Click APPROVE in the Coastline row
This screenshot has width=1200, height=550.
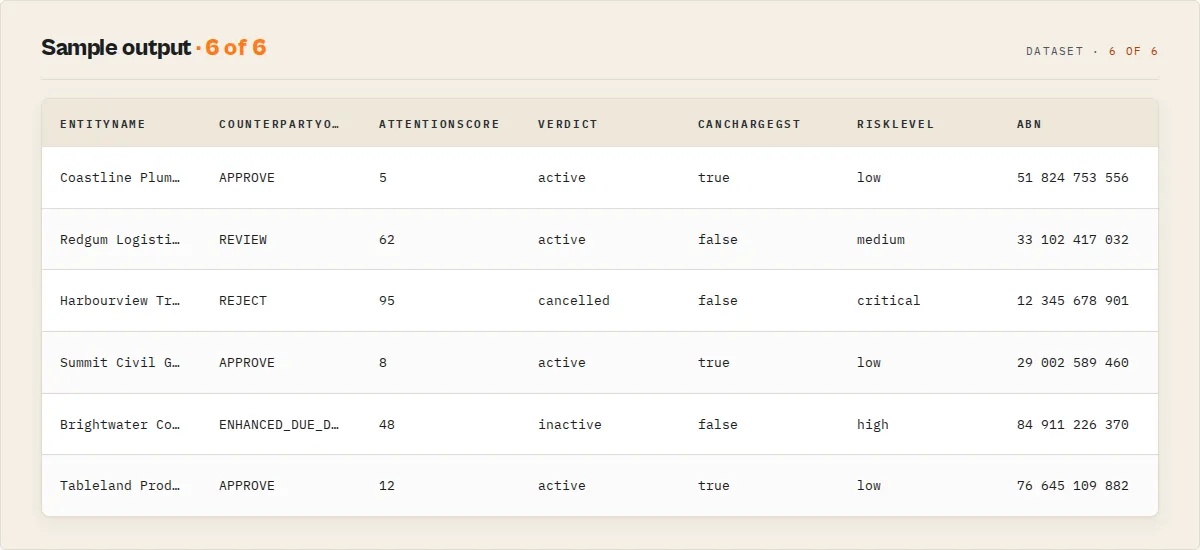[247, 178]
